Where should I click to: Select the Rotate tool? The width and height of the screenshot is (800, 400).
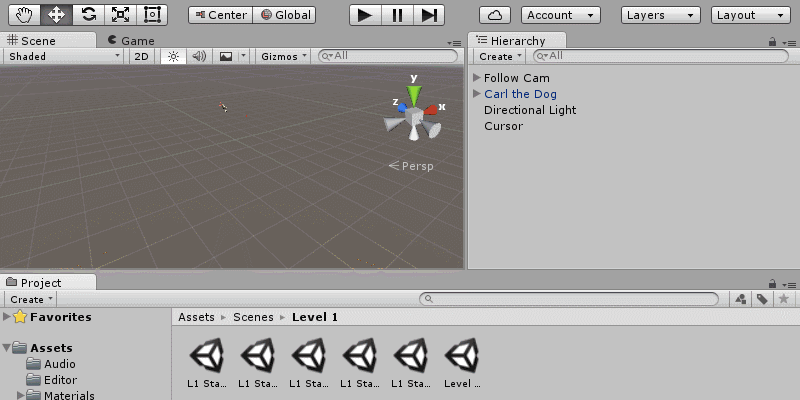point(88,15)
